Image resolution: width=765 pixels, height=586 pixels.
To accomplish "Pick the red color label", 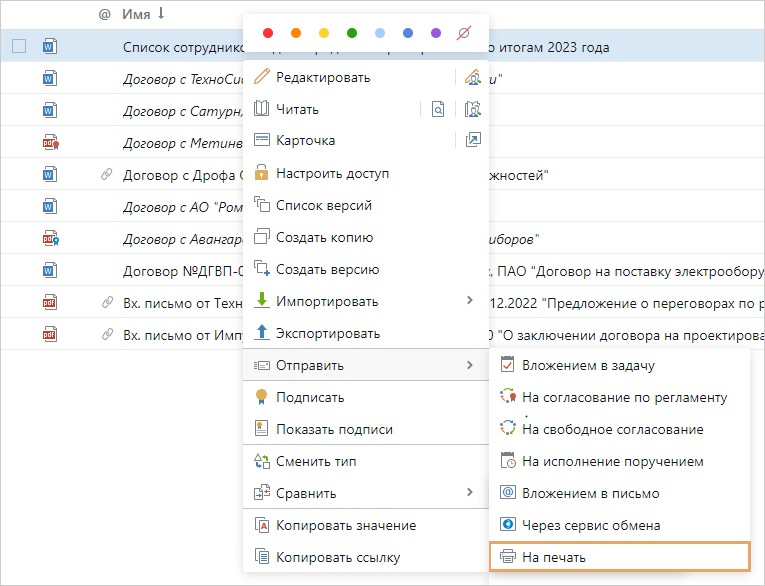I will [268, 33].
